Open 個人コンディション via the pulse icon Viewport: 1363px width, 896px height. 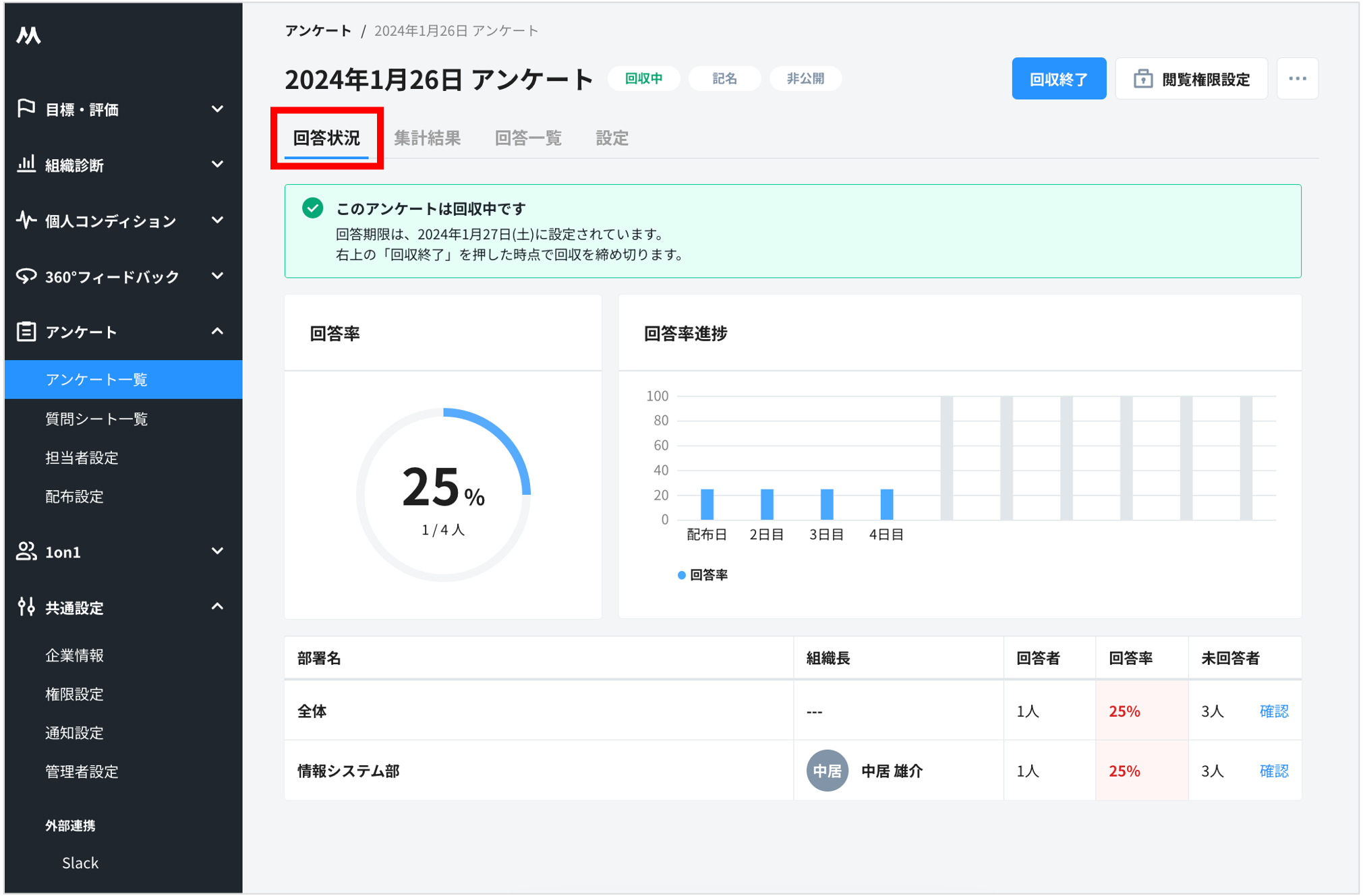(26, 220)
